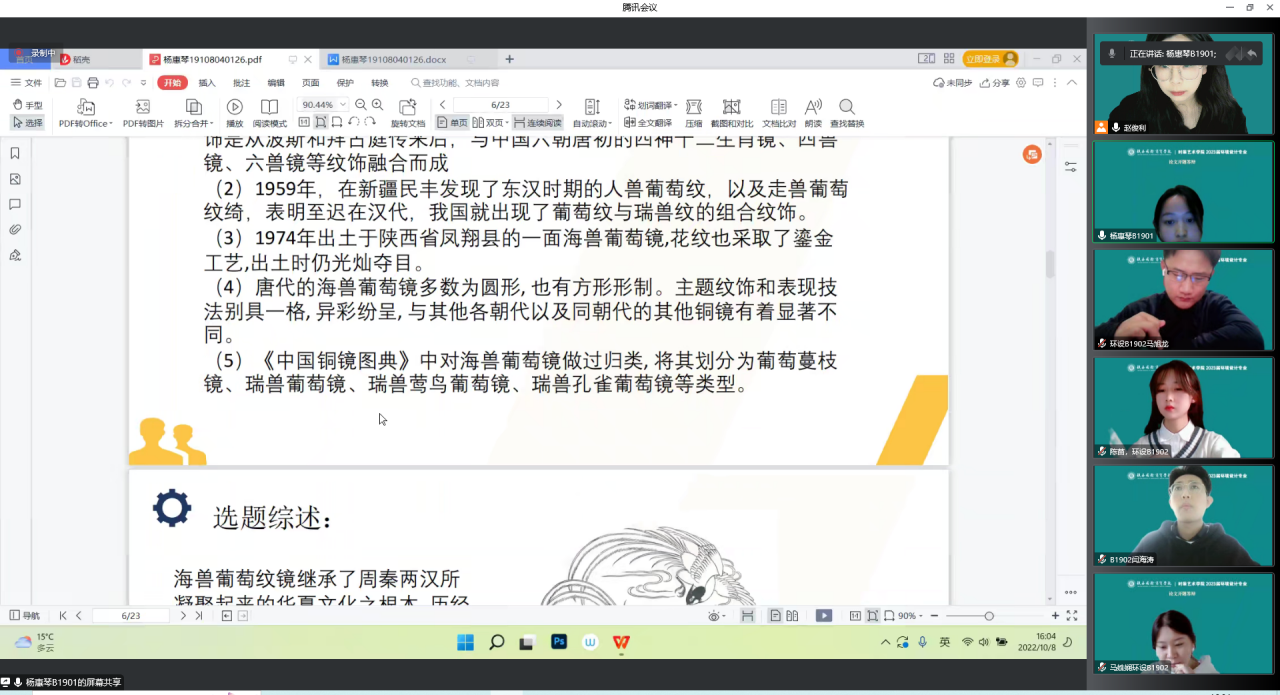Image resolution: width=1280 pixels, height=695 pixels.
Task: Open a new tab with plus button
Action: (509, 59)
